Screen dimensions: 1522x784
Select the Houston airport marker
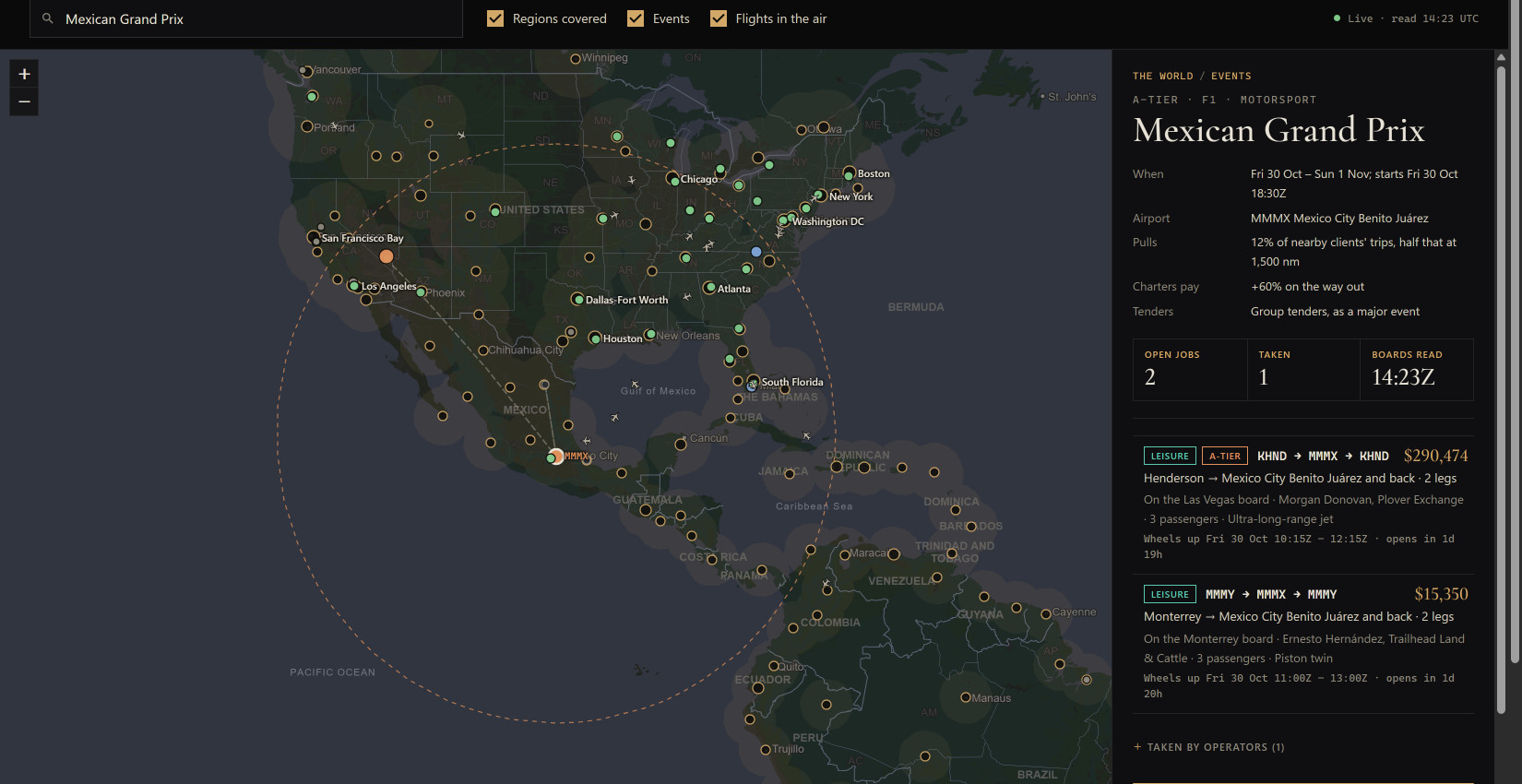point(595,339)
